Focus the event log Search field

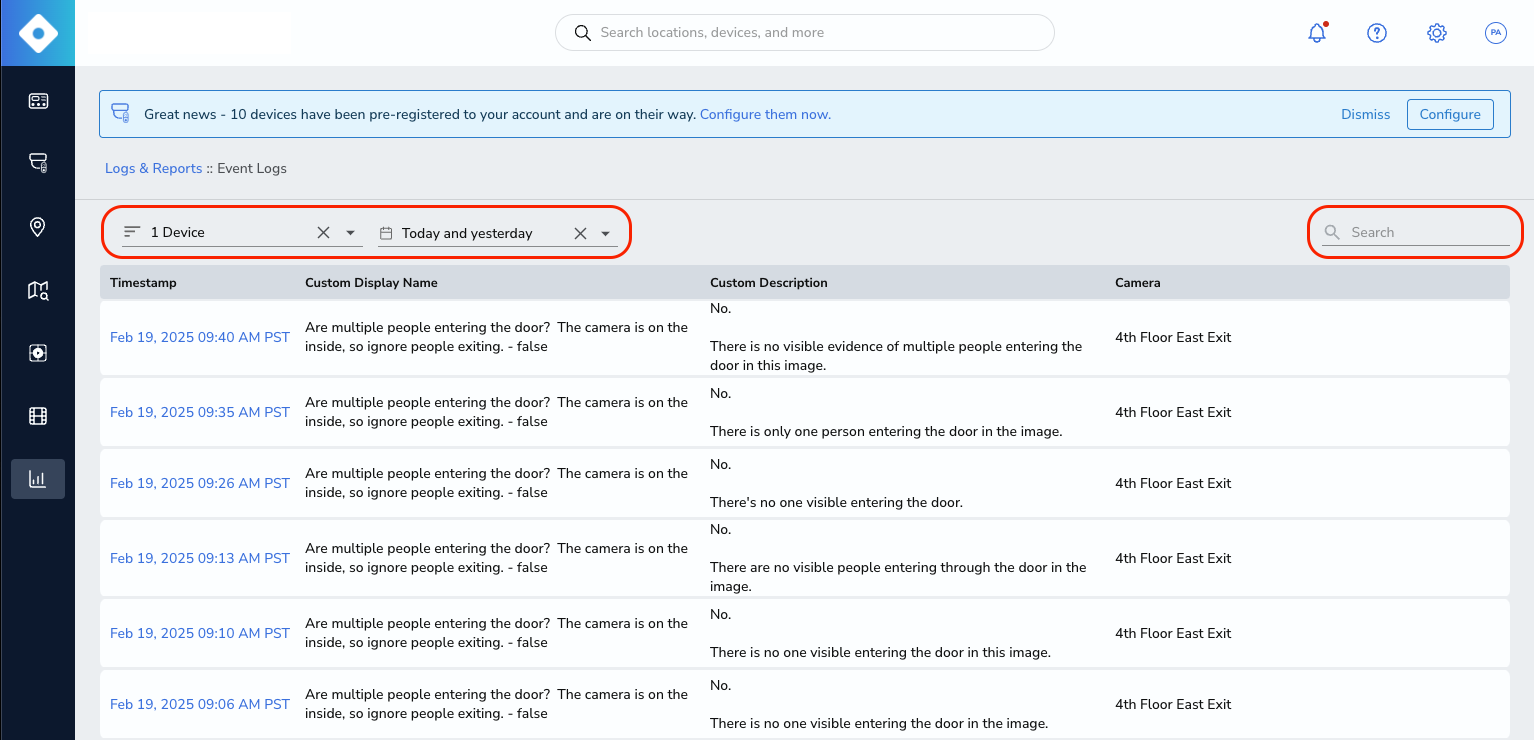tap(1416, 232)
